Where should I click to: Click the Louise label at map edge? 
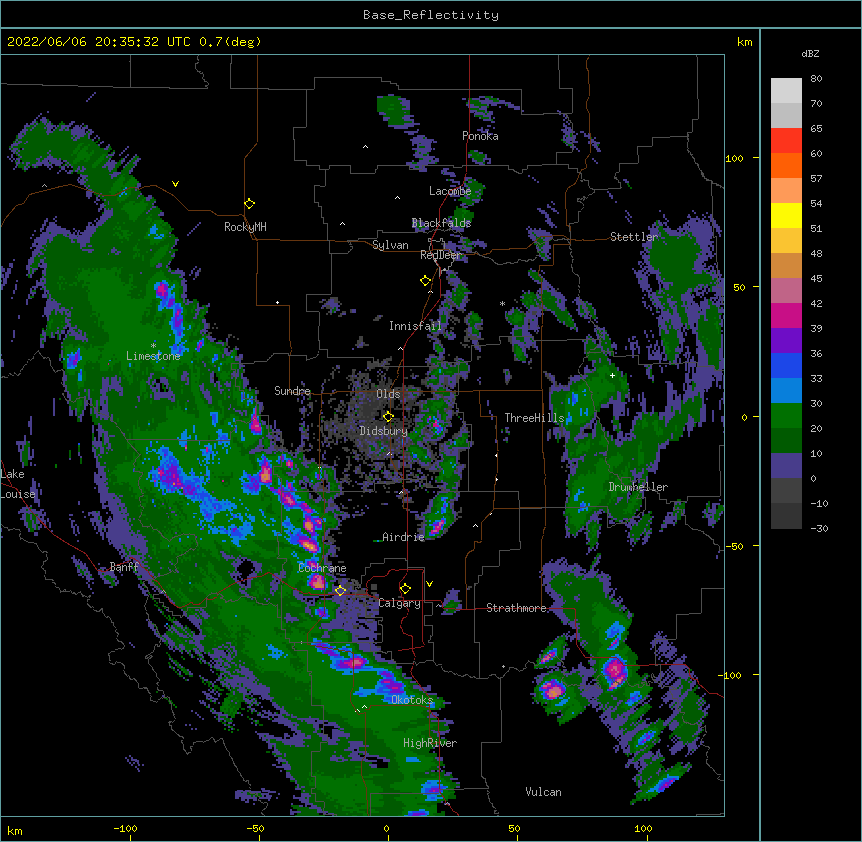tap(18, 494)
